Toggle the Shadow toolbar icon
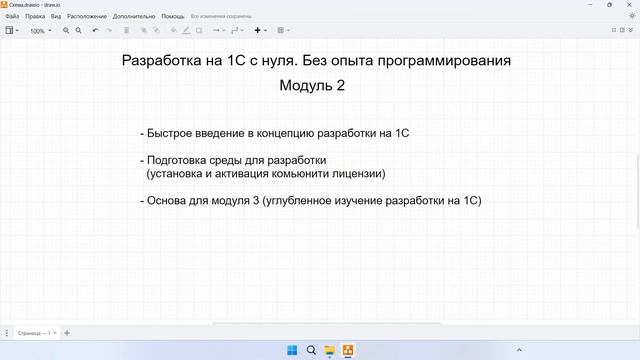The height and width of the screenshot is (360, 640). (199, 30)
